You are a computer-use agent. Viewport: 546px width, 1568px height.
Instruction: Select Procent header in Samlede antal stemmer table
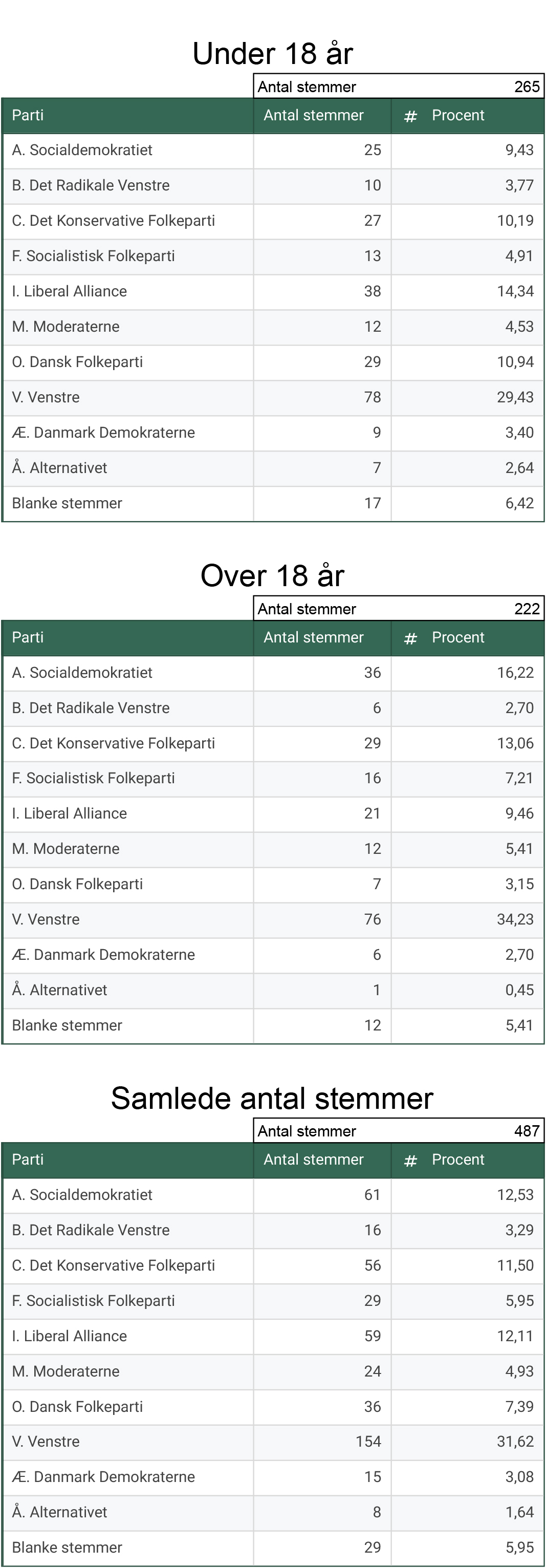(458, 1159)
